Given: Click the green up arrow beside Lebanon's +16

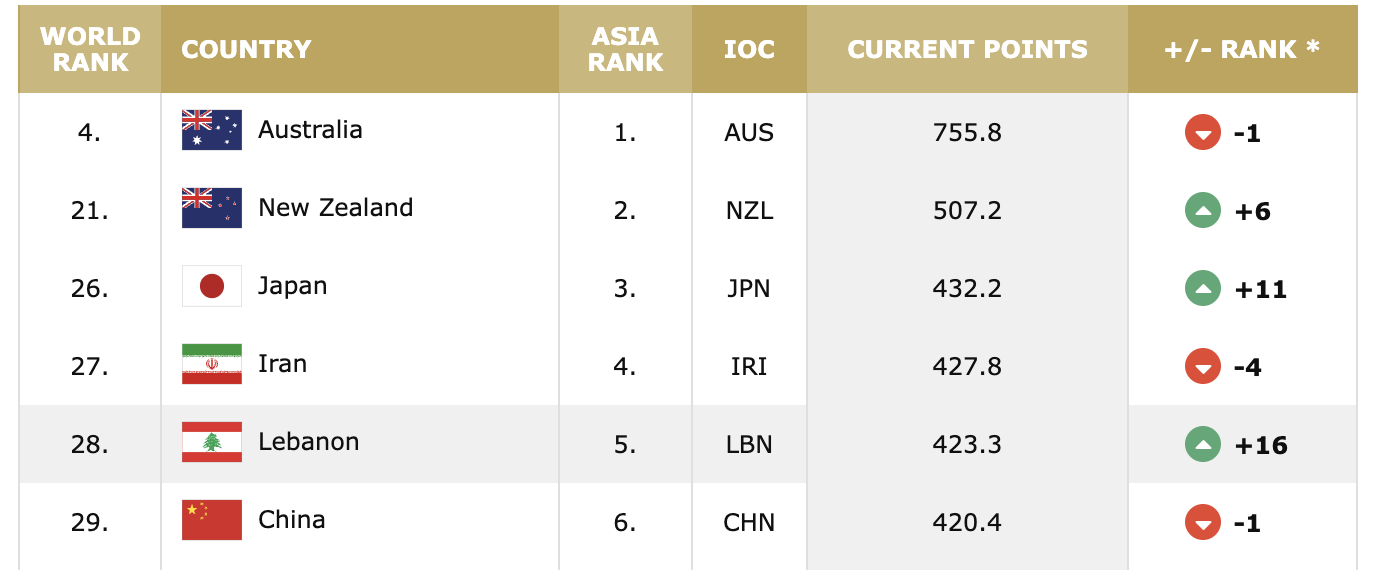Looking at the screenshot, I should [1203, 444].
